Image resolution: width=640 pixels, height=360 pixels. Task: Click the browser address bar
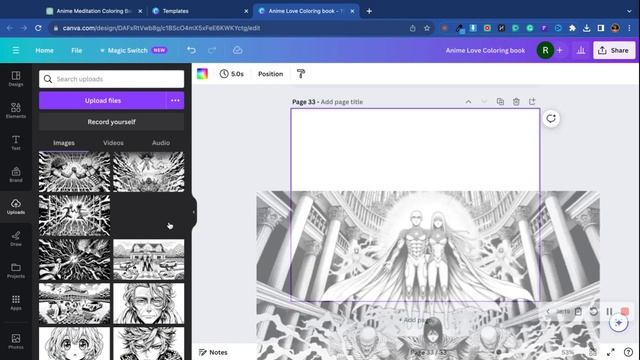tap(229, 28)
